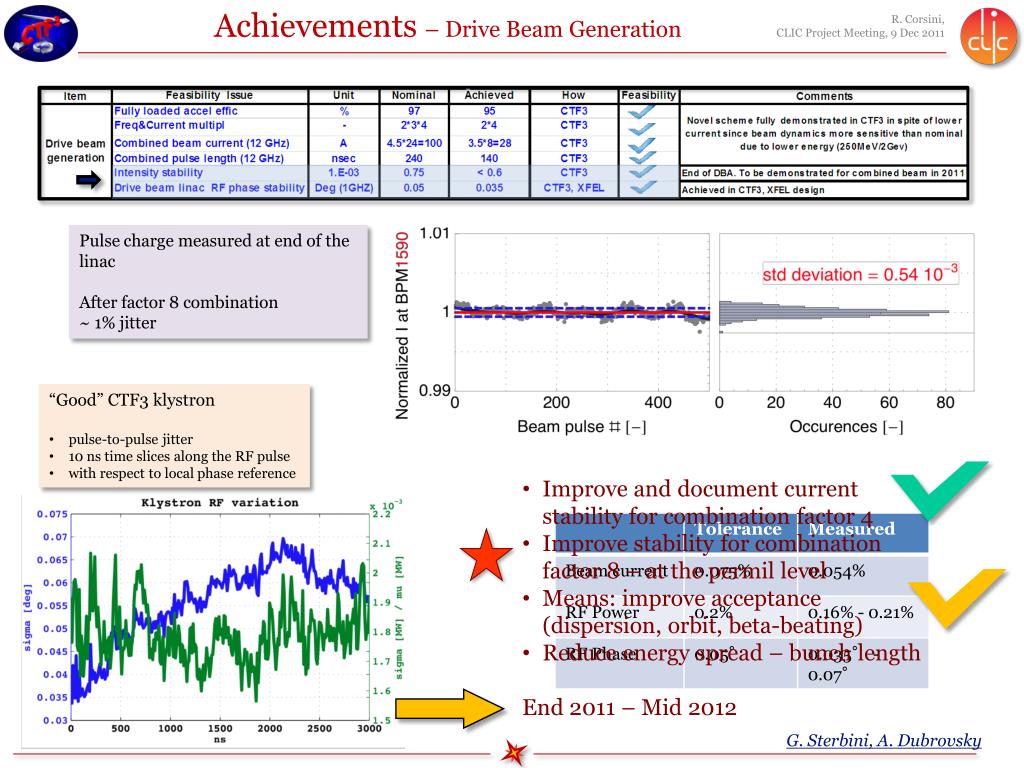Click 'Drive beam linac RF phase stability' entry
The height and width of the screenshot is (768, 1024).
(x=210, y=188)
